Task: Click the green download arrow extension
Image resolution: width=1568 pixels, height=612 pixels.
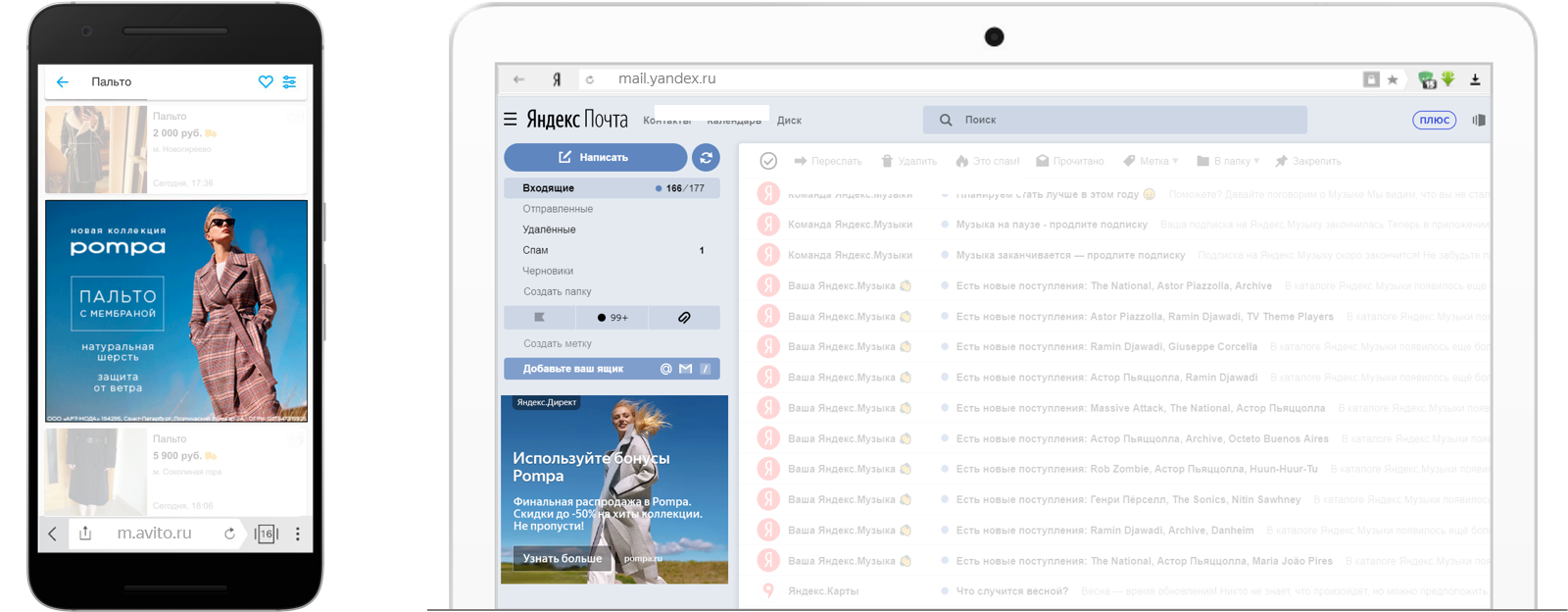Action: [x=1447, y=78]
